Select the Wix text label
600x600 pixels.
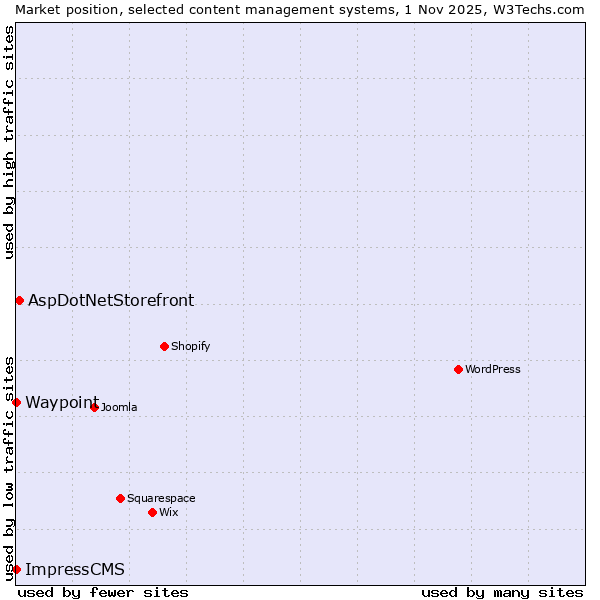pos(169,512)
